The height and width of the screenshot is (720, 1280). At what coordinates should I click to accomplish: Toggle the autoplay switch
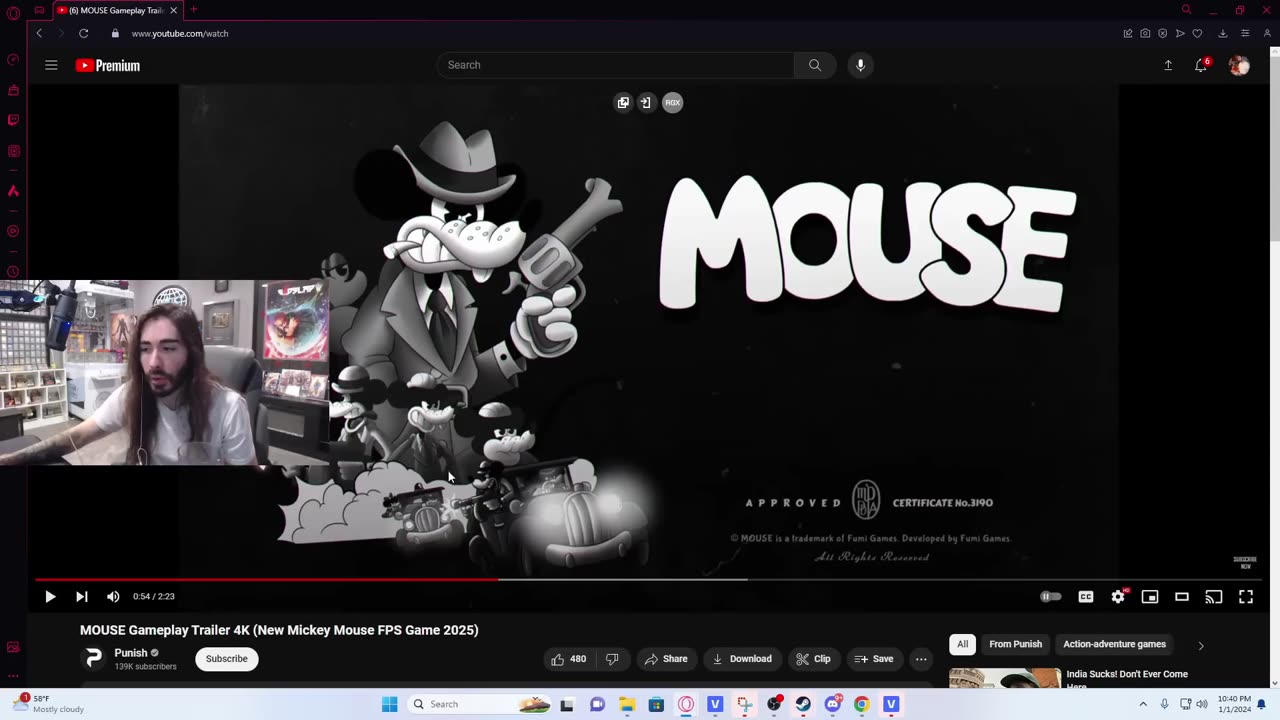1051,597
